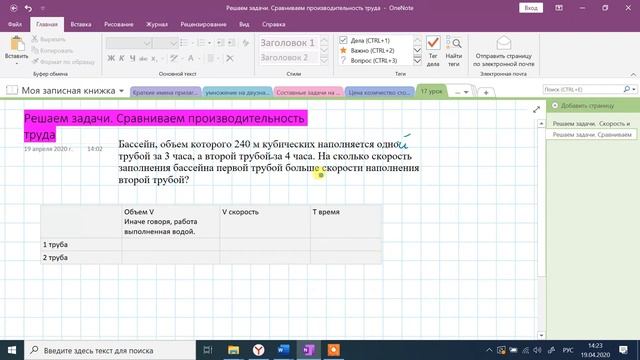640x360 pixels.
Task: Switch to the Вид ribbon tab
Action: tap(244, 24)
